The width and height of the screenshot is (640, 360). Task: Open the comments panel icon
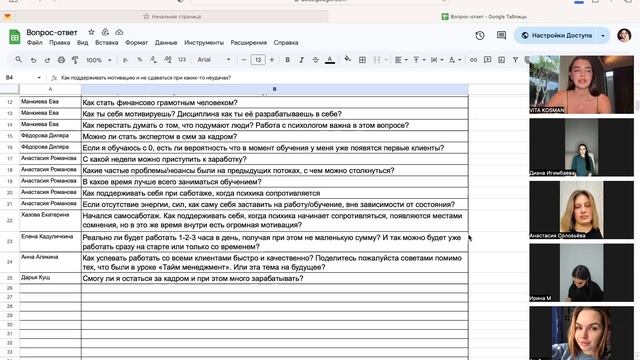[501, 36]
